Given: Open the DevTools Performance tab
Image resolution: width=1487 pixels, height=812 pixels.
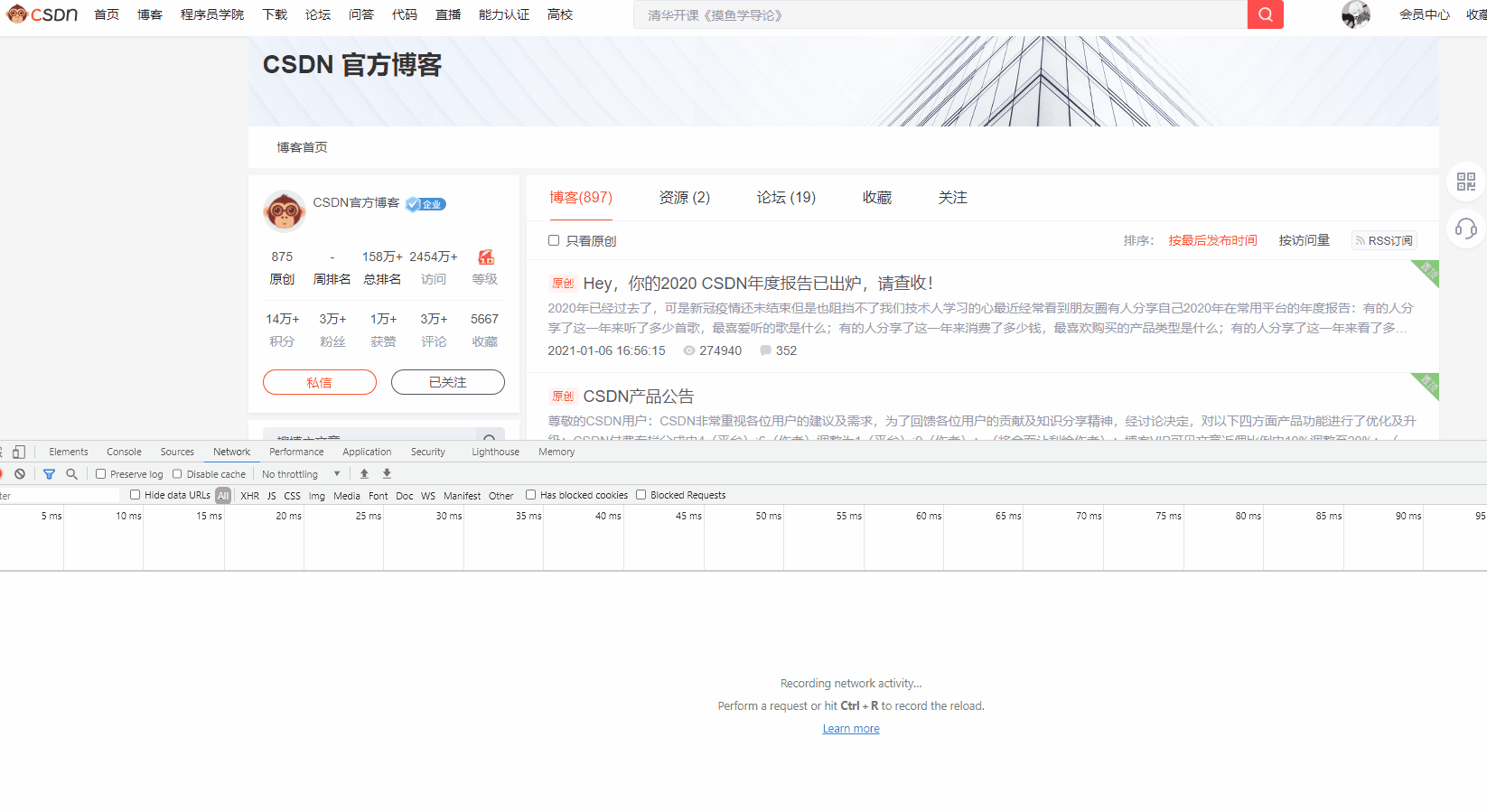Looking at the screenshot, I should tap(296, 452).
